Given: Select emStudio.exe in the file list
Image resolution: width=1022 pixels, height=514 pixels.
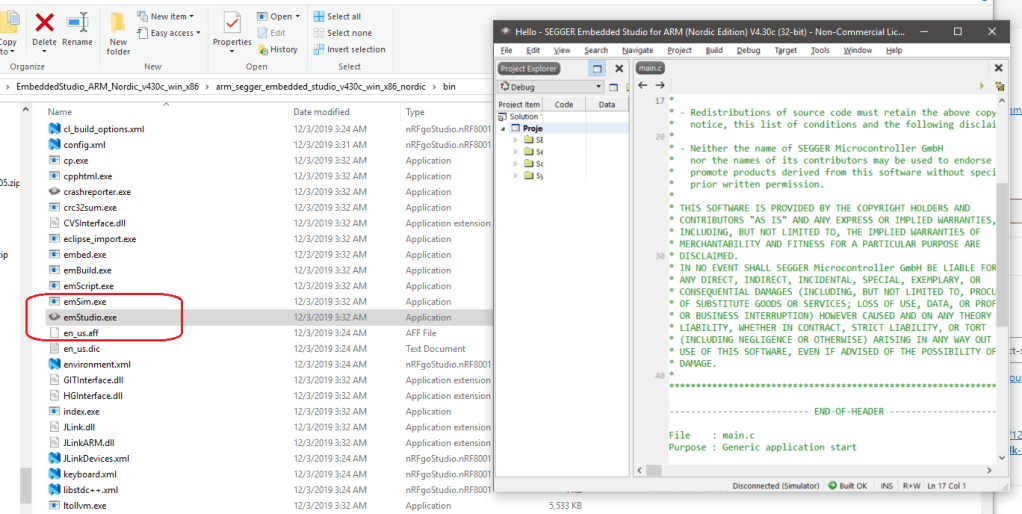Looking at the screenshot, I should click(x=90, y=317).
